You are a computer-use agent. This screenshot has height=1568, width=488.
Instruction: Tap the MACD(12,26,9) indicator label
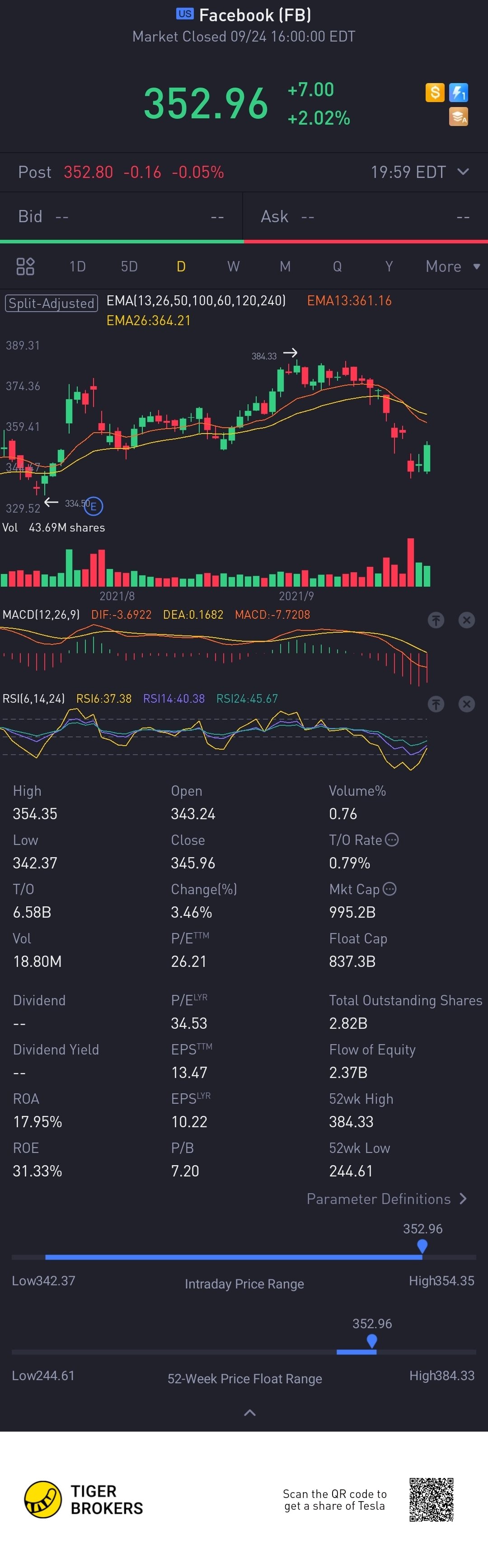pyautogui.click(x=41, y=615)
